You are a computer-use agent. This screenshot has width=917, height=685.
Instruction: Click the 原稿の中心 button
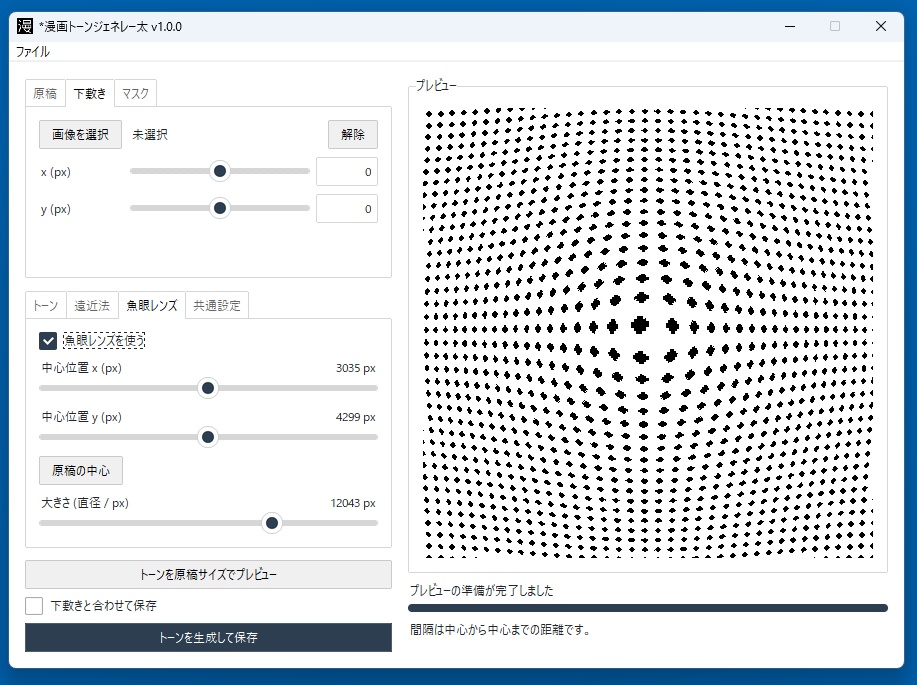coord(81,471)
